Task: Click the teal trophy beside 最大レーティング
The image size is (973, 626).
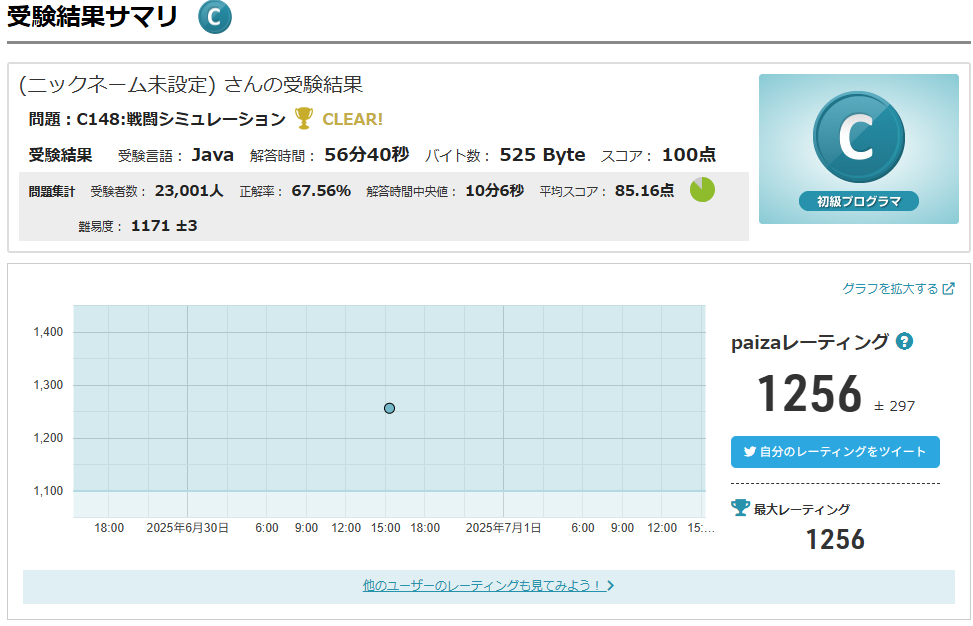Action: [740, 508]
